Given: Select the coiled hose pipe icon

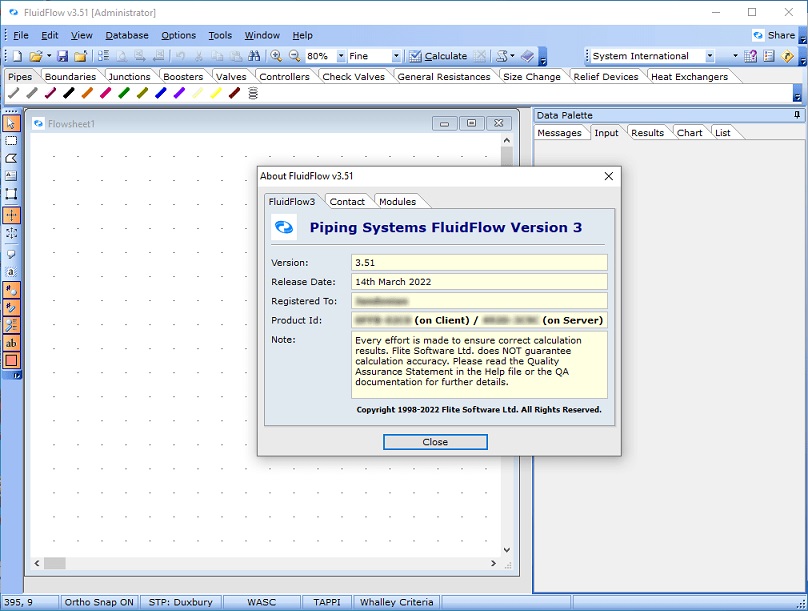Looking at the screenshot, I should pos(253,93).
